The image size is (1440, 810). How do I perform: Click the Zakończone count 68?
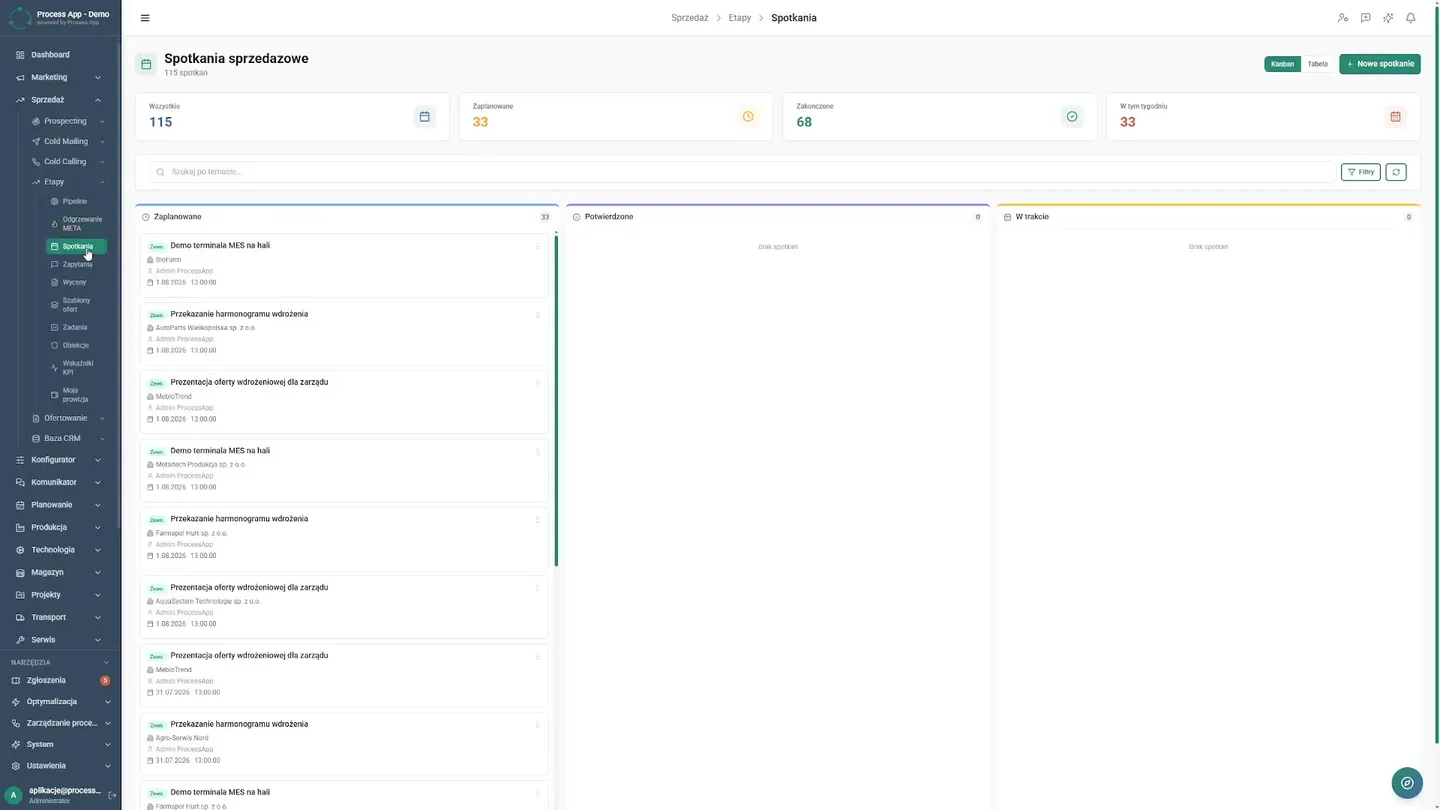click(804, 122)
